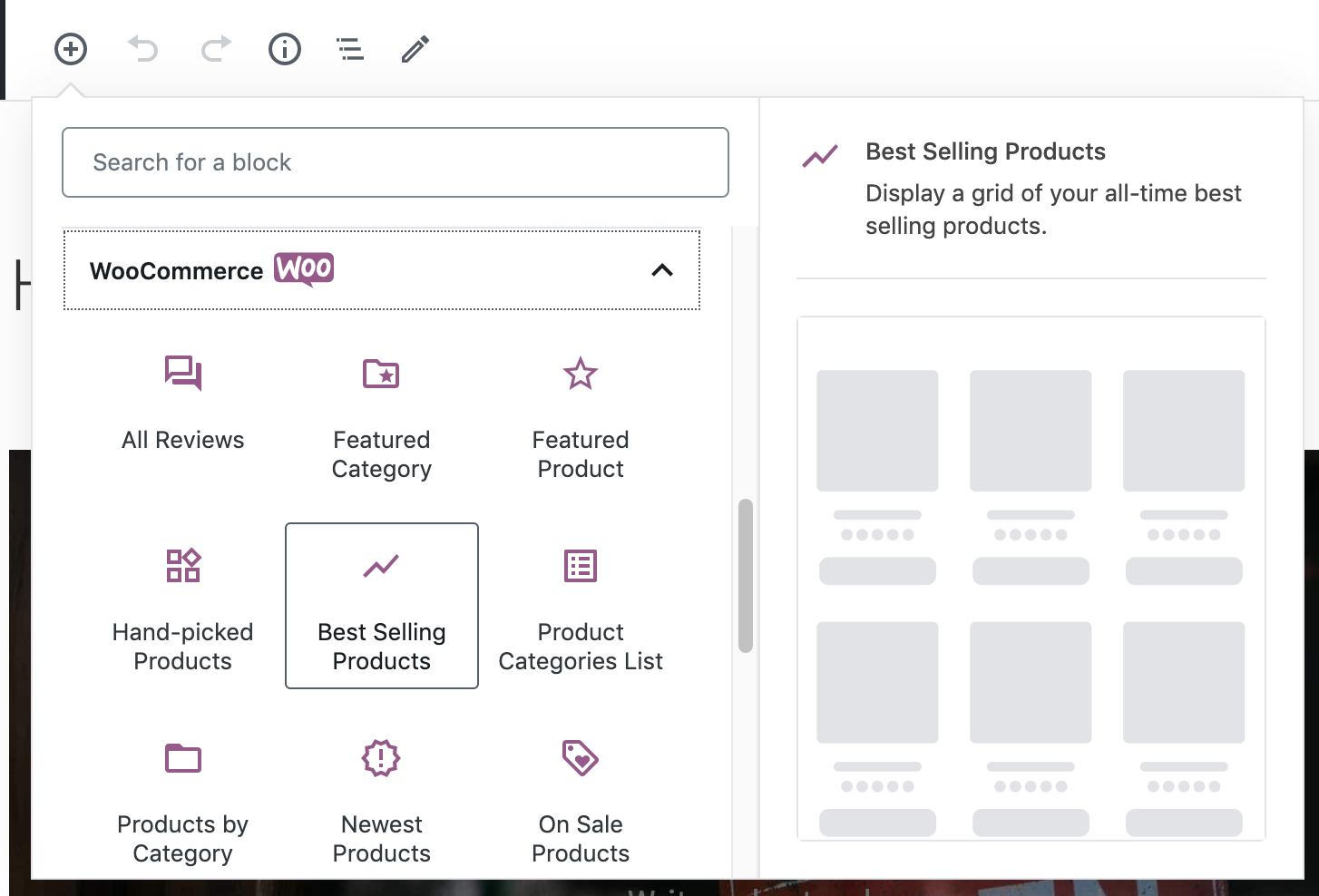Viewport: 1319px width, 896px height.
Task: Add the Hand-picked Products block
Action: pyautogui.click(x=183, y=605)
